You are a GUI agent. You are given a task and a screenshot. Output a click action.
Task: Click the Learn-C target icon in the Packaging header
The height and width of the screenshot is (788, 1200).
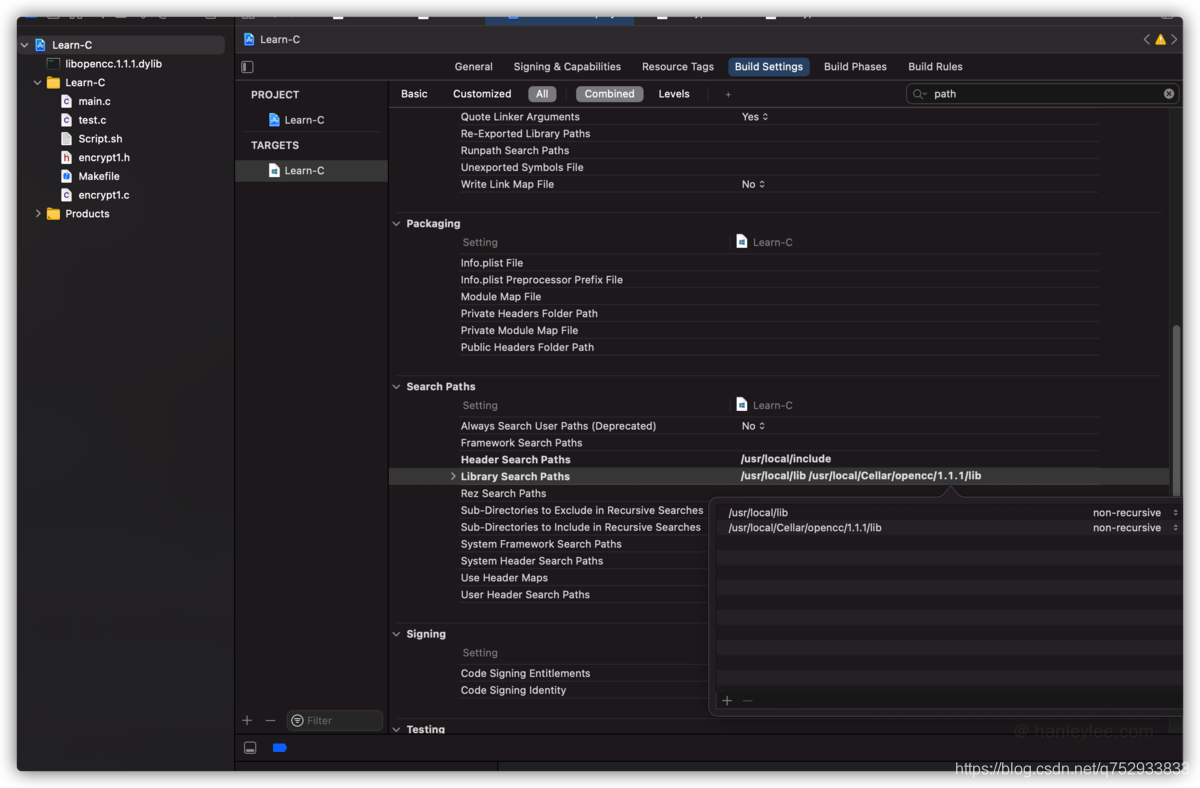point(741,242)
